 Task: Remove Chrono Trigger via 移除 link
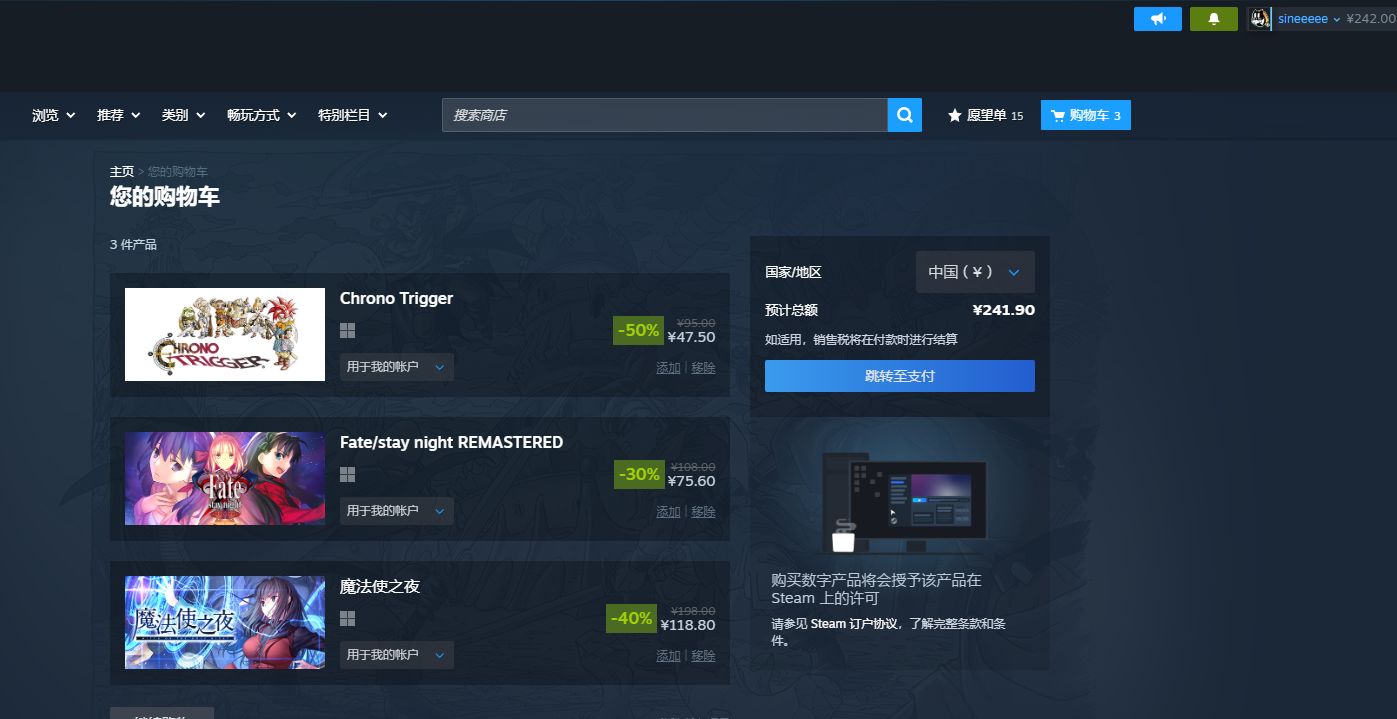point(703,368)
